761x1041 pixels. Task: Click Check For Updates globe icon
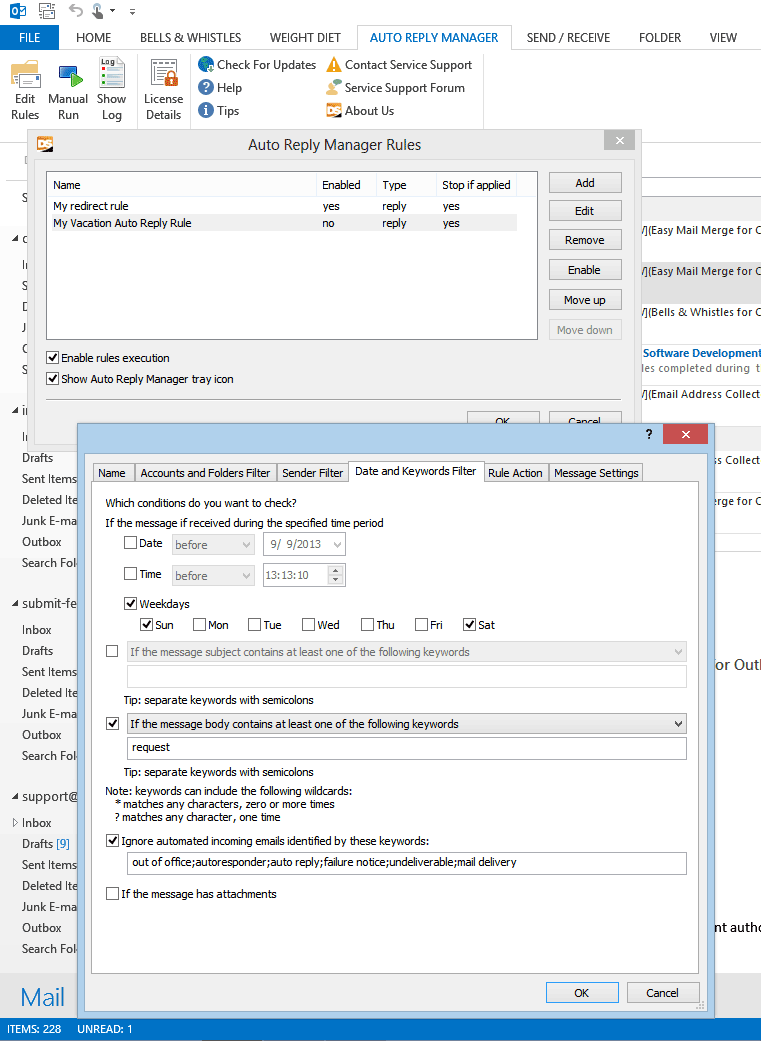(x=206, y=65)
